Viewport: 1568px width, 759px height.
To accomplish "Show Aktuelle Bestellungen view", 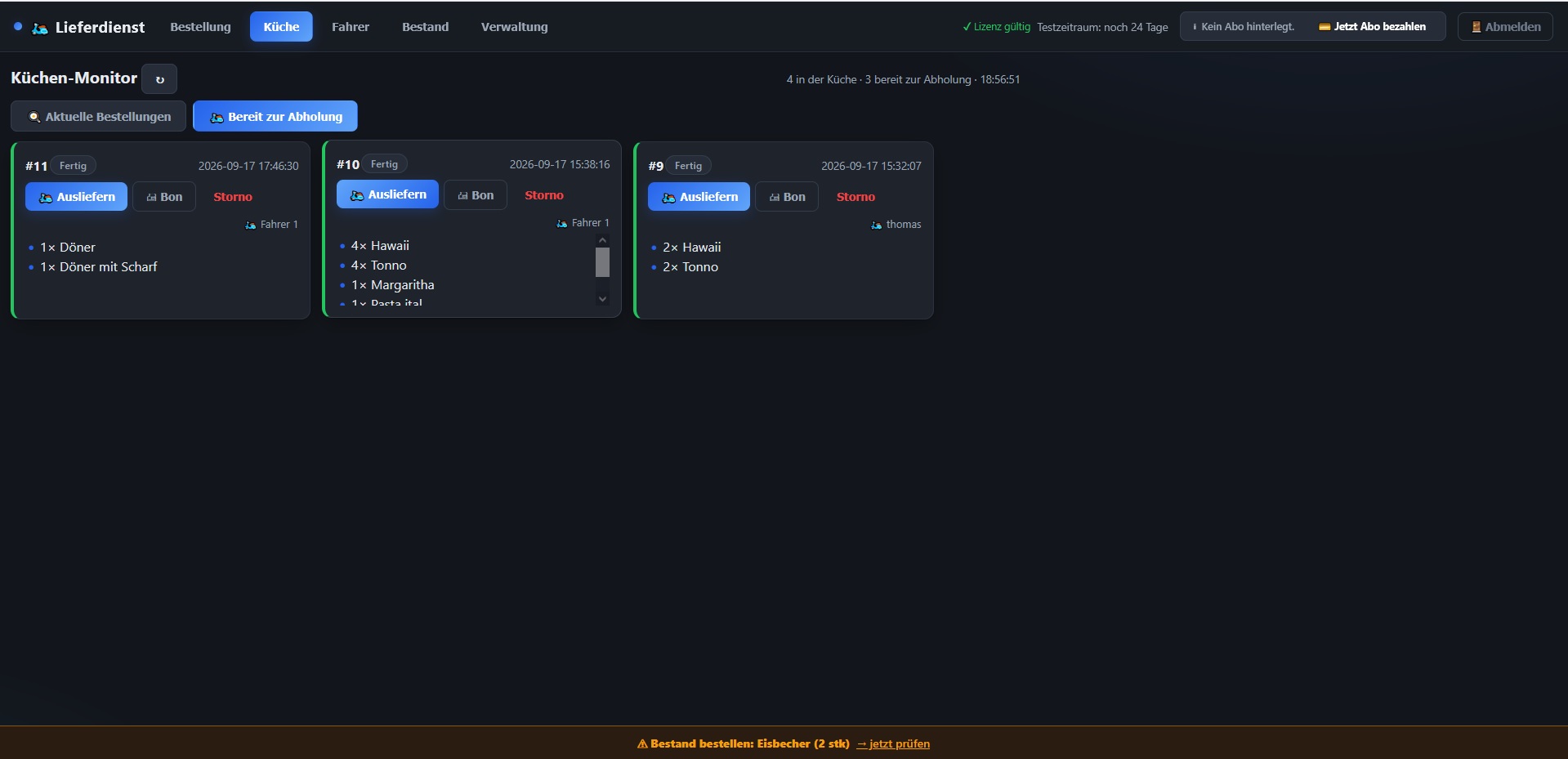I will (99, 117).
